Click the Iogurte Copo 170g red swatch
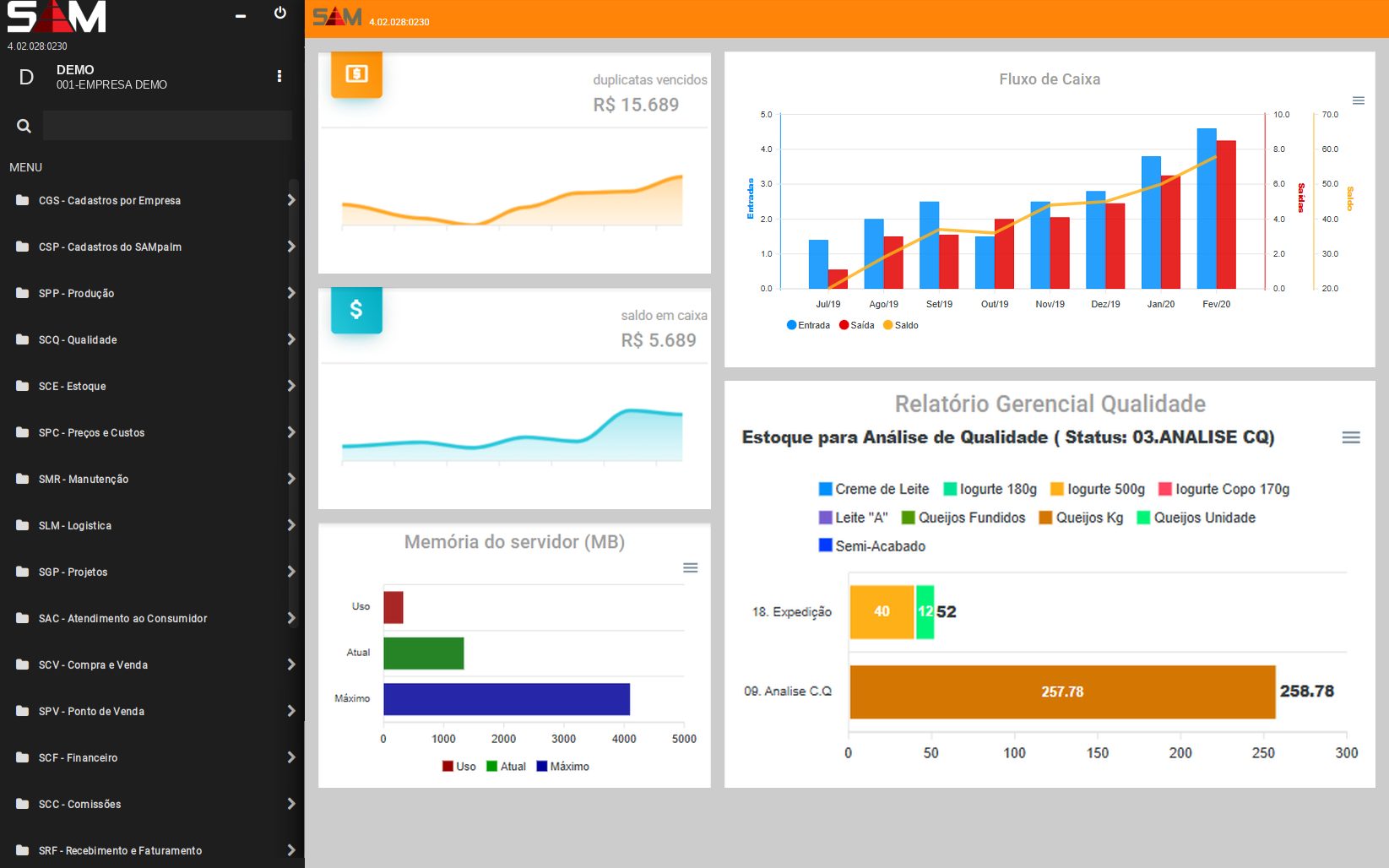This screenshot has width=1389, height=868. coord(1165,489)
